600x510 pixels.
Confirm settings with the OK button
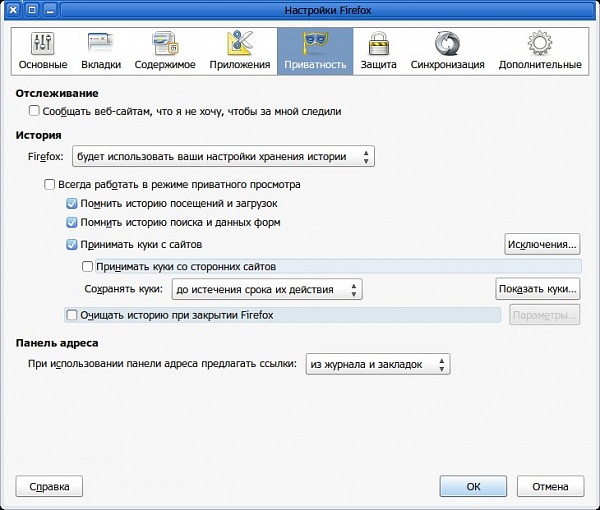473,487
